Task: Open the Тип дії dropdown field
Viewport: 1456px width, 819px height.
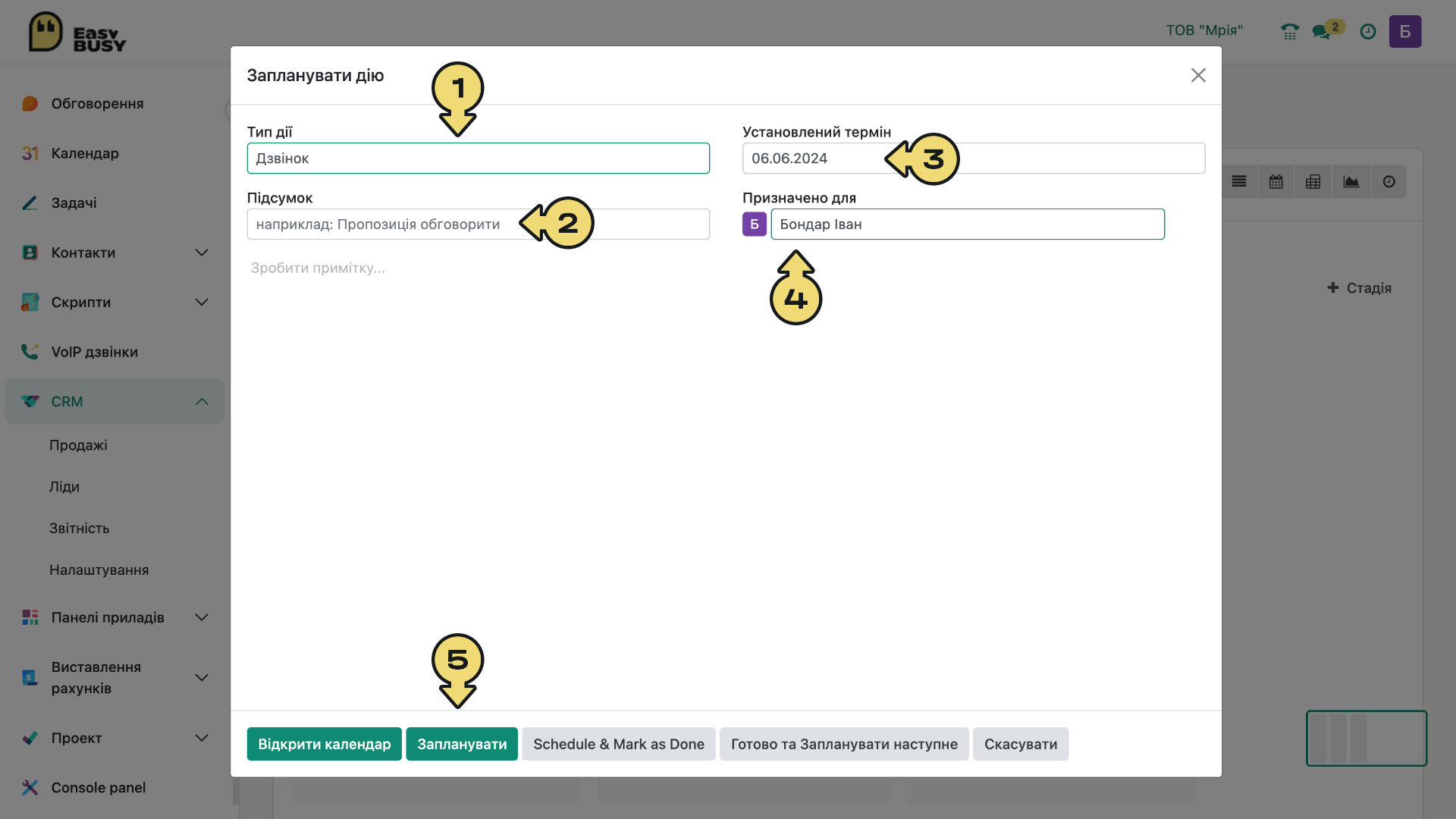Action: click(x=479, y=158)
